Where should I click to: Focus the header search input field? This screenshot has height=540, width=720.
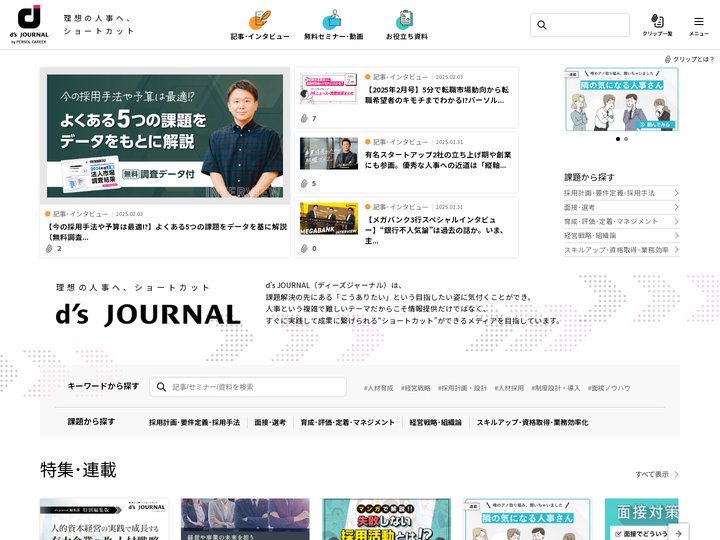(x=579, y=25)
